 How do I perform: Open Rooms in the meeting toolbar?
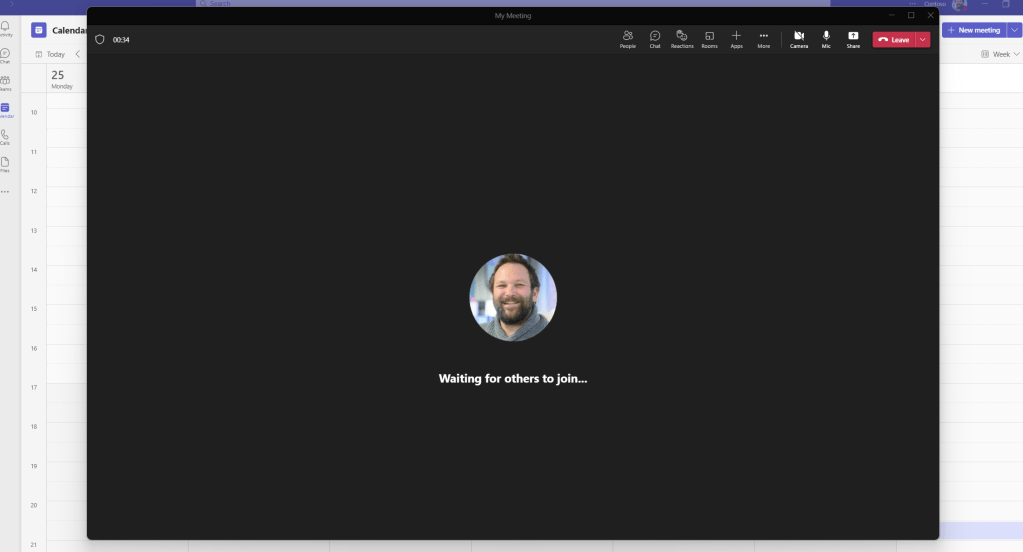click(709, 39)
